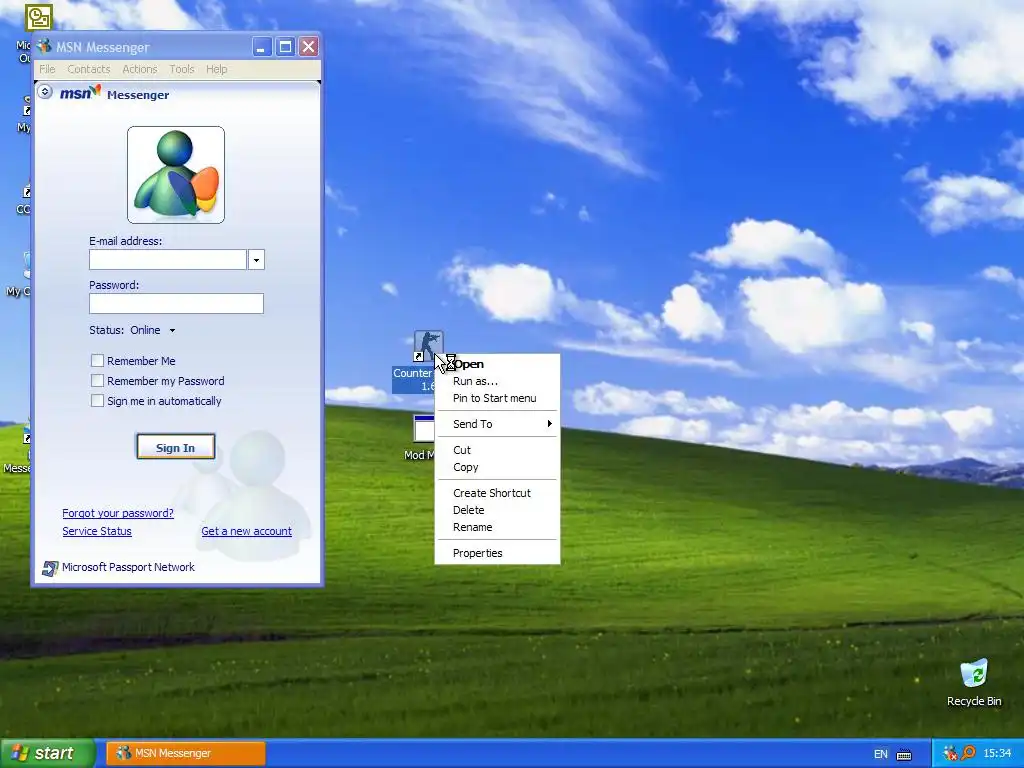Viewport: 1024px width, 768px height.
Task: Open the Tools menu
Action: tap(182, 69)
